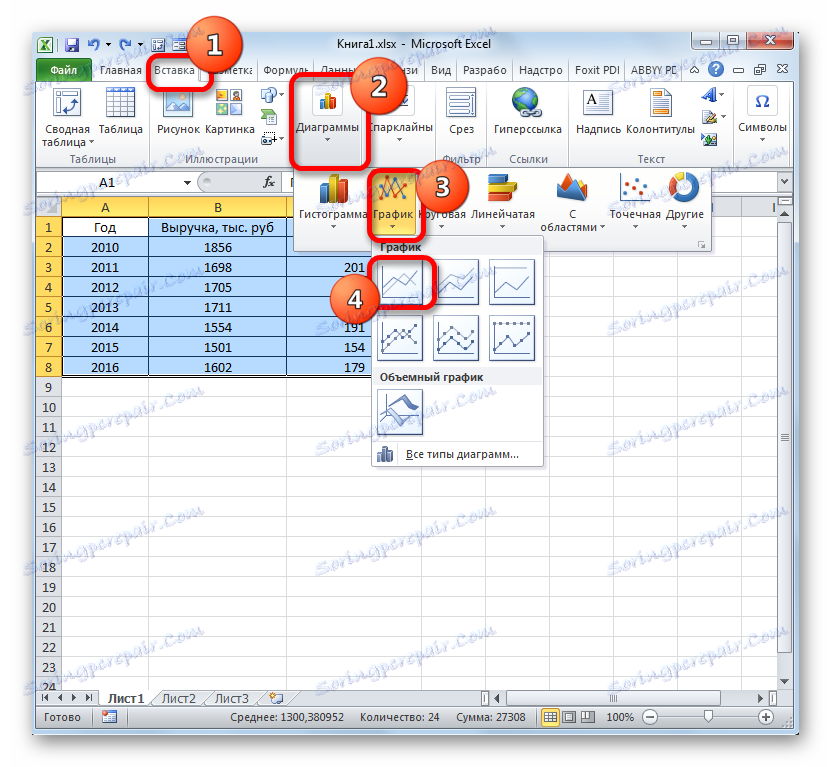Click the zoom slider handle
This screenshot has height=767, width=831.
pos(708,717)
